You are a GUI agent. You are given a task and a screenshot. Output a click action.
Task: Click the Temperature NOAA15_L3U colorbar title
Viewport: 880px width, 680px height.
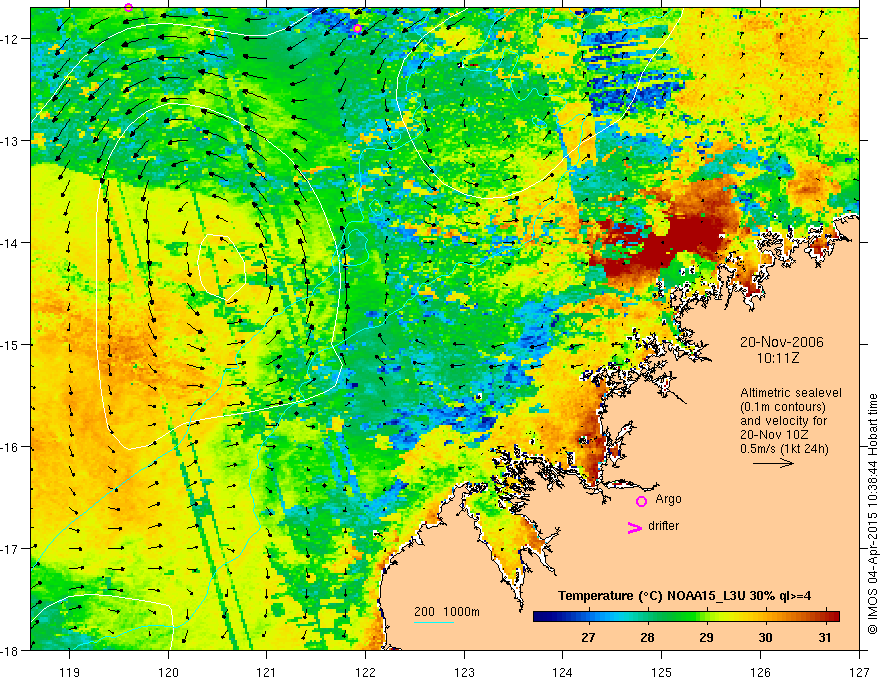pyautogui.click(x=684, y=596)
